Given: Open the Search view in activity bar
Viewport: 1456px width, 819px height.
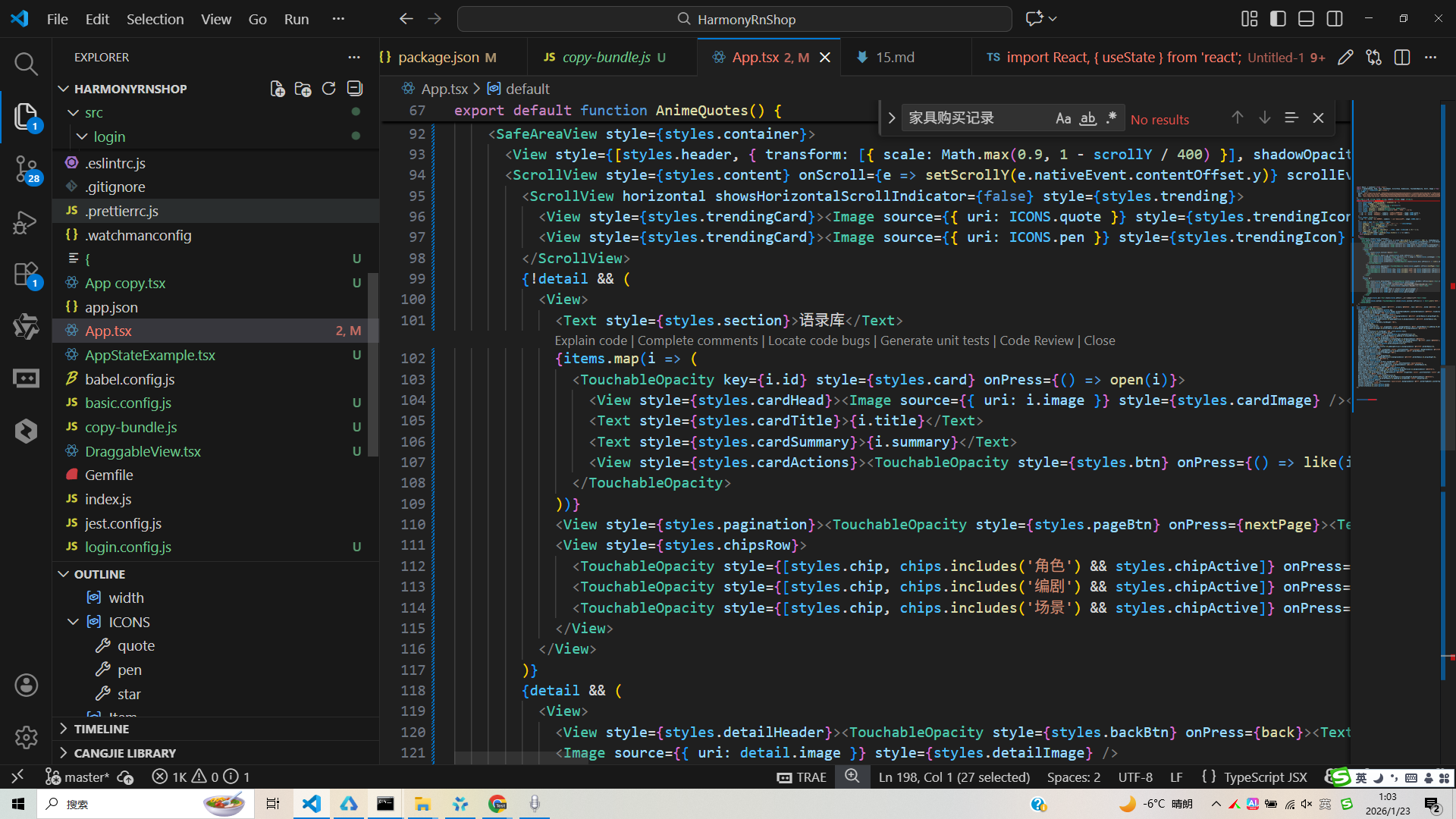Looking at the screenshot, I should 26,64.
